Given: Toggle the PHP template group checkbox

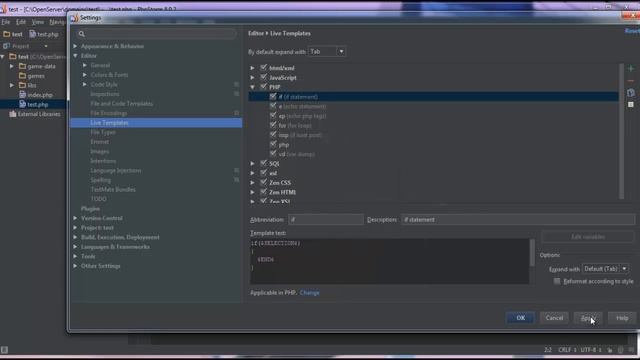Looking at the screenshot, I should [x=264, y=87].
